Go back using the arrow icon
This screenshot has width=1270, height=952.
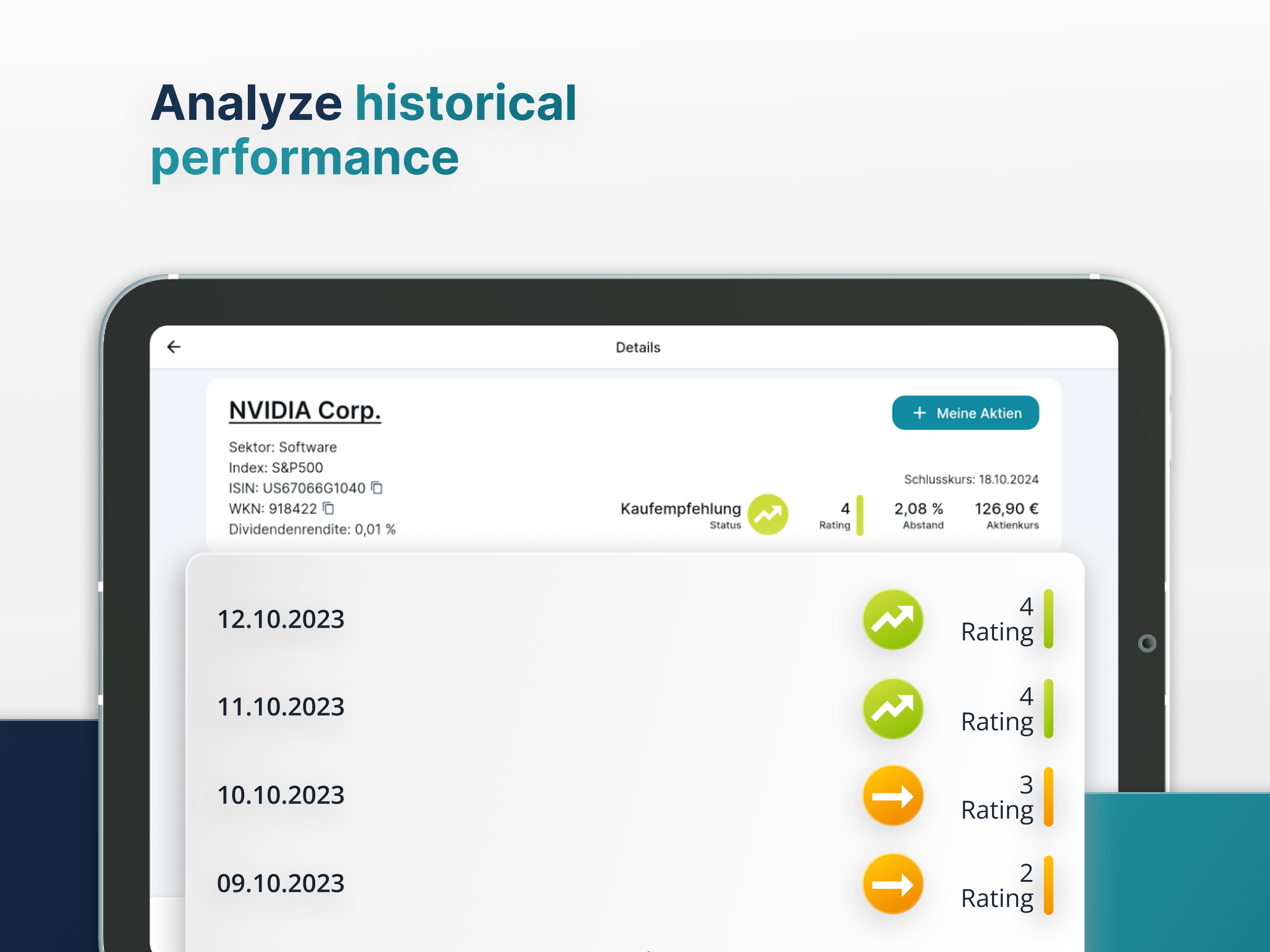tap(174, 347)
